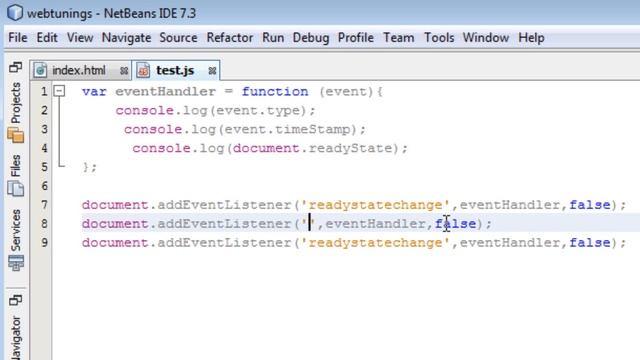Click the test.js file icon
This screenshot has width=640, height=360.
tap(143, 71)
